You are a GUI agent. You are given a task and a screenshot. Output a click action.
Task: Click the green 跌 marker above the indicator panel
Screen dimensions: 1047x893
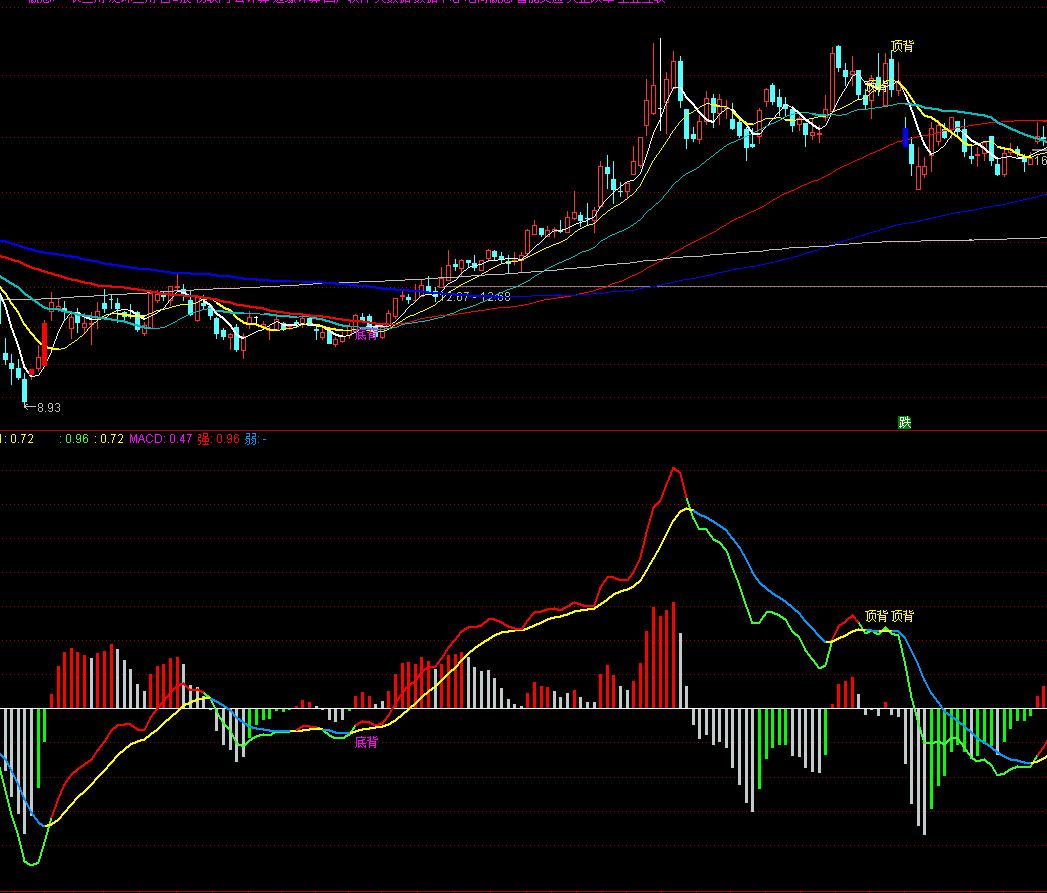pyautogui.click(x=905, y=422)
